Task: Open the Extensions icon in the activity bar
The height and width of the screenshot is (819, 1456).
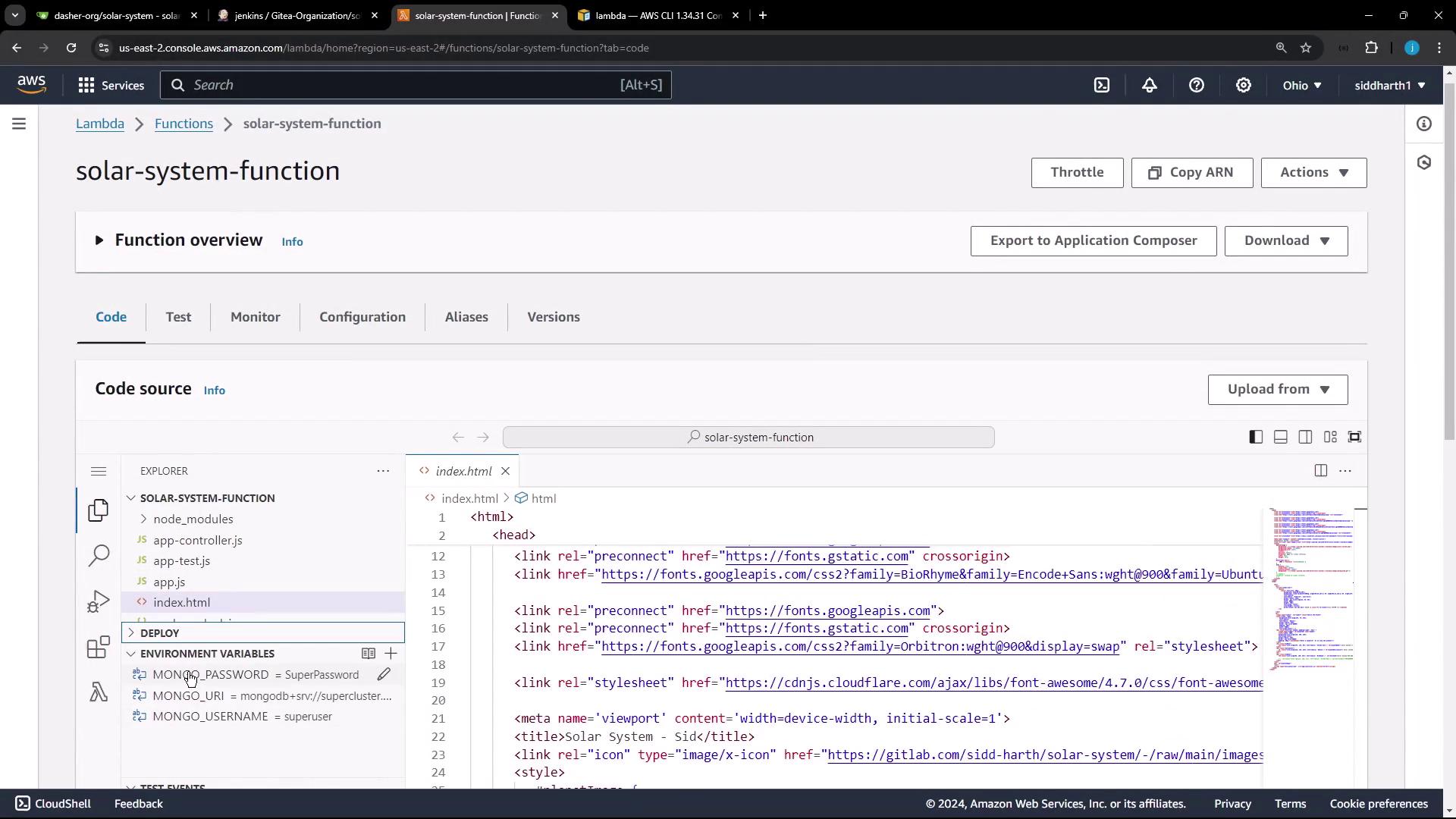Action: click(99, 648)
